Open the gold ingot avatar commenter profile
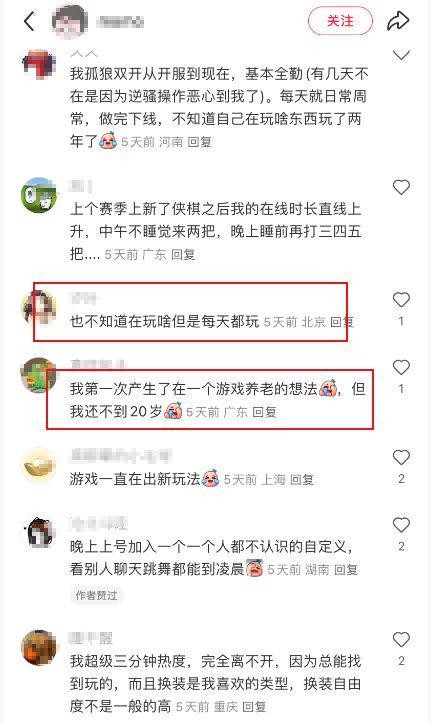 (39, 465)
